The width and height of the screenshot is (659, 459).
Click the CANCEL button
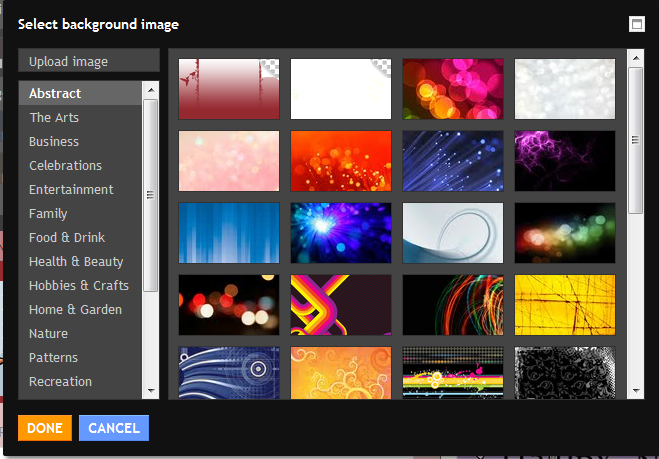(x=114, y=428)
